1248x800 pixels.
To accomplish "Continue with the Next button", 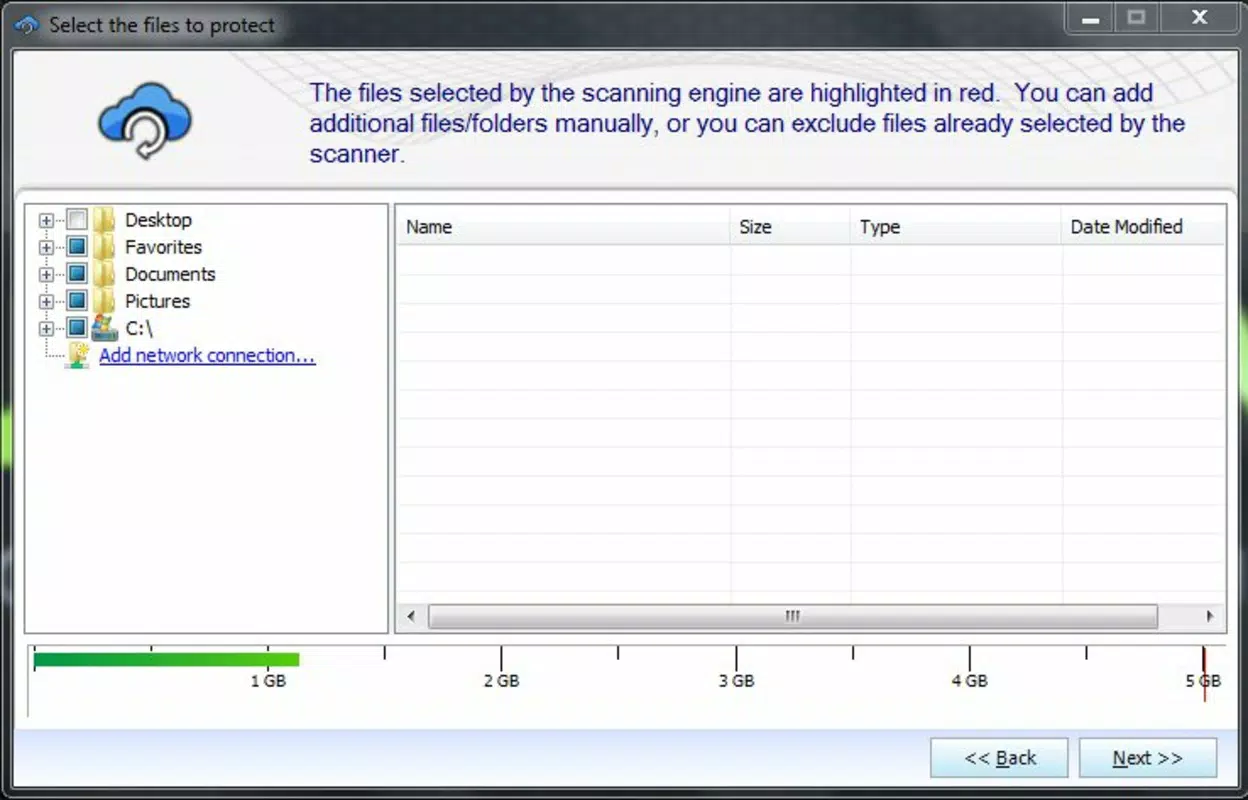I will point(1148,758).
